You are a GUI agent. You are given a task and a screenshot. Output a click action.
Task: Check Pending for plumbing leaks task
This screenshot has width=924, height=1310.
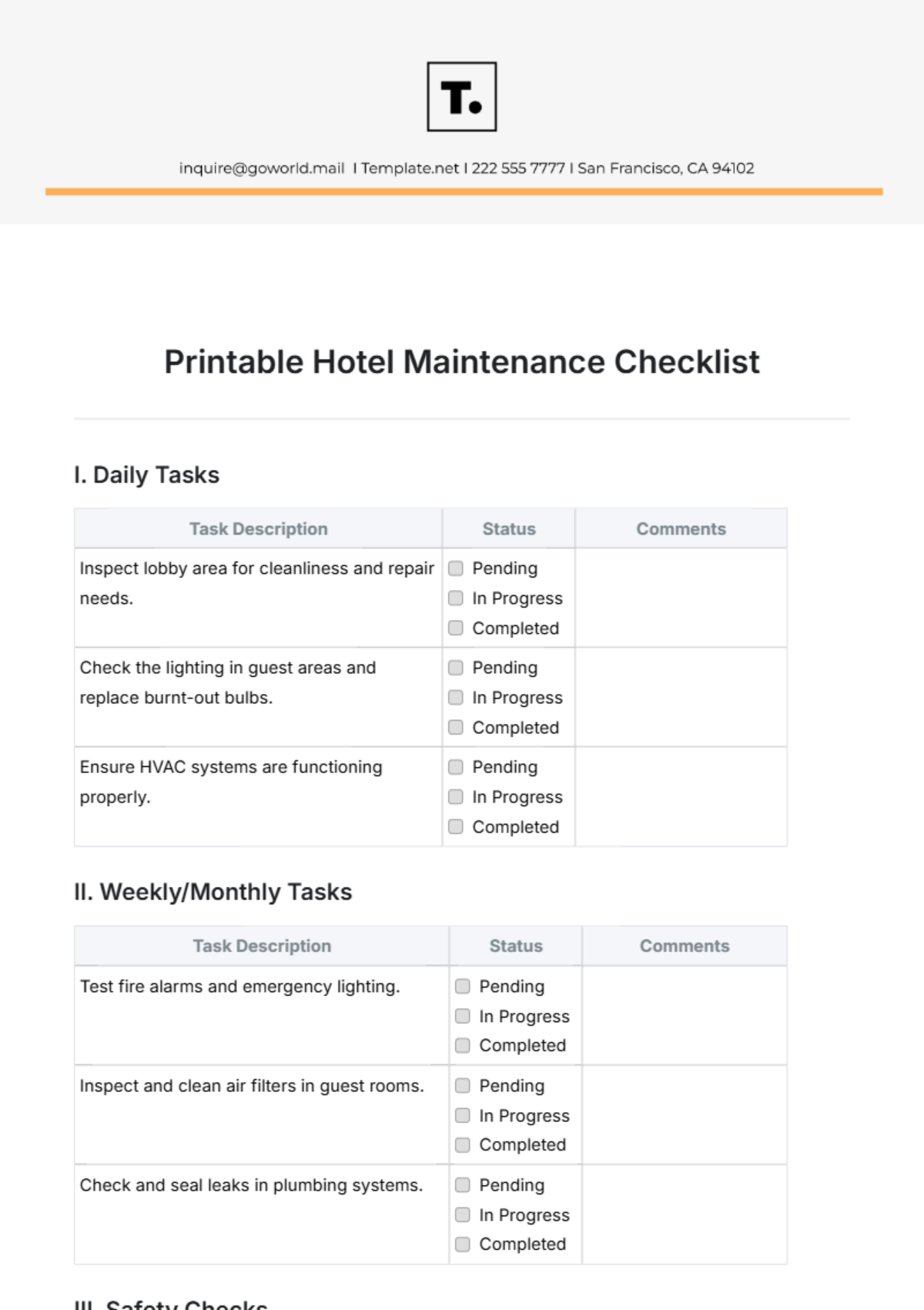[463, 1185]
